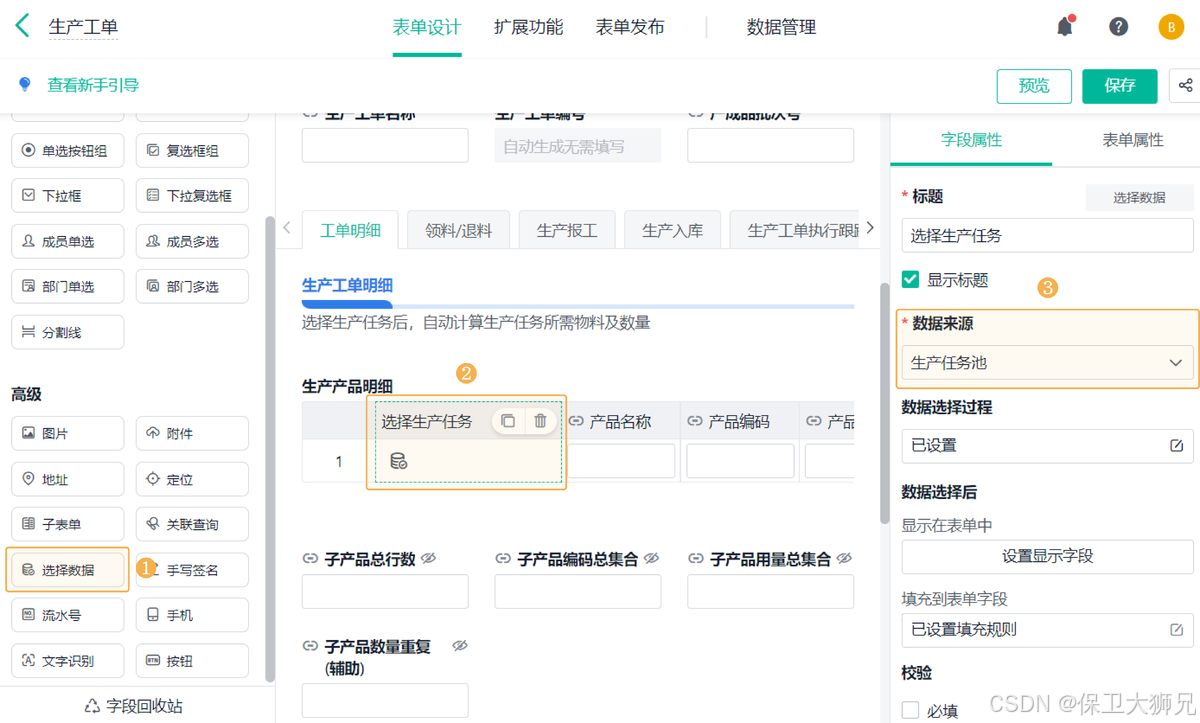This screenshot has width=1200, height=723.
Task: Add the 手写签名 field widget
Action: click(192, 570)
